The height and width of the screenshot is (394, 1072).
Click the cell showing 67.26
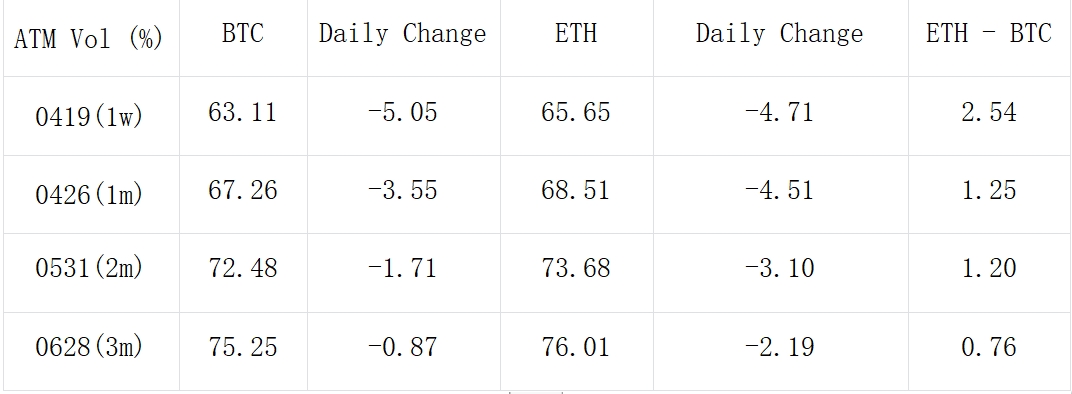coord(243,194)
